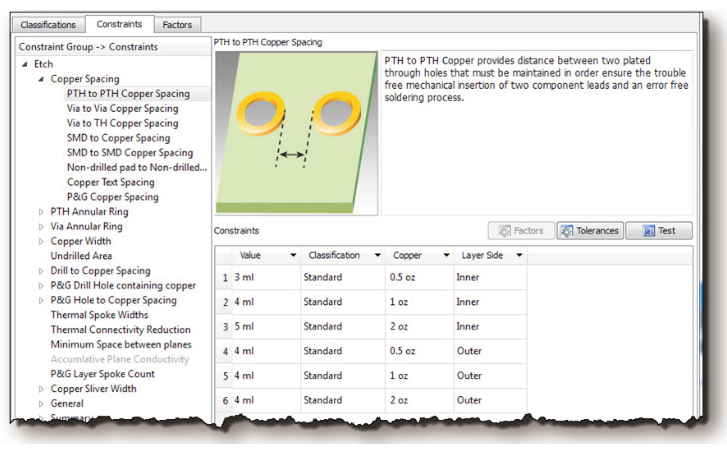
Task: Select SMD to SMD Copper Spacing
Action: [130, 153]
